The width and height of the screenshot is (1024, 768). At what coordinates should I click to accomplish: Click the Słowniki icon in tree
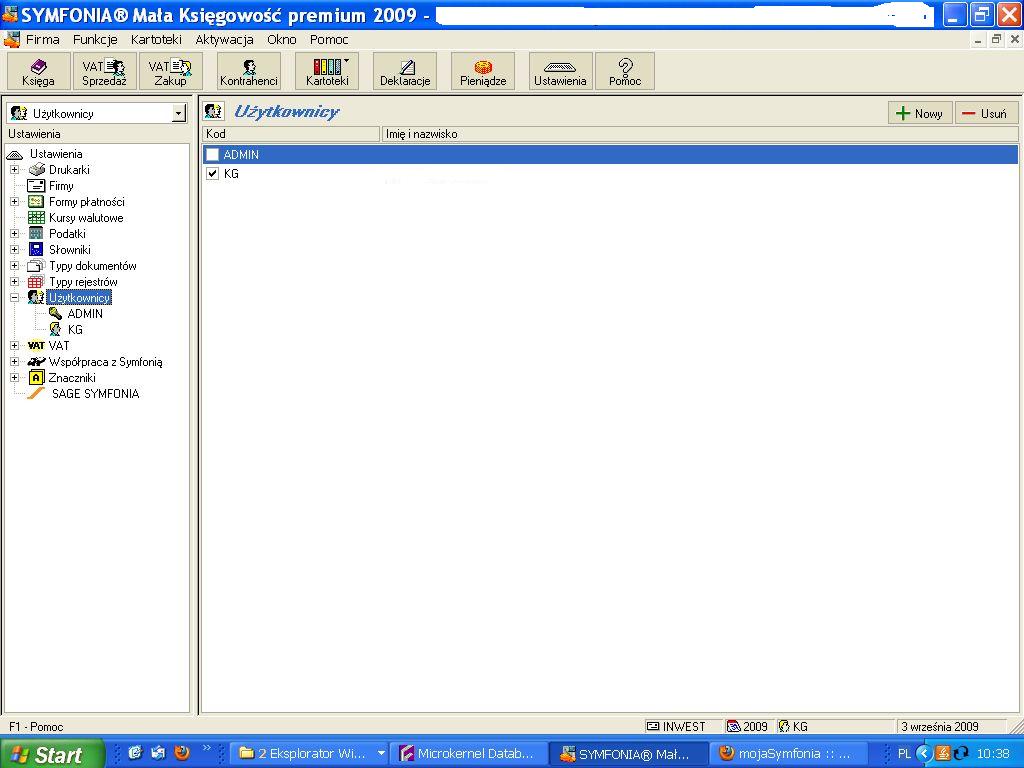click(36, 249)
